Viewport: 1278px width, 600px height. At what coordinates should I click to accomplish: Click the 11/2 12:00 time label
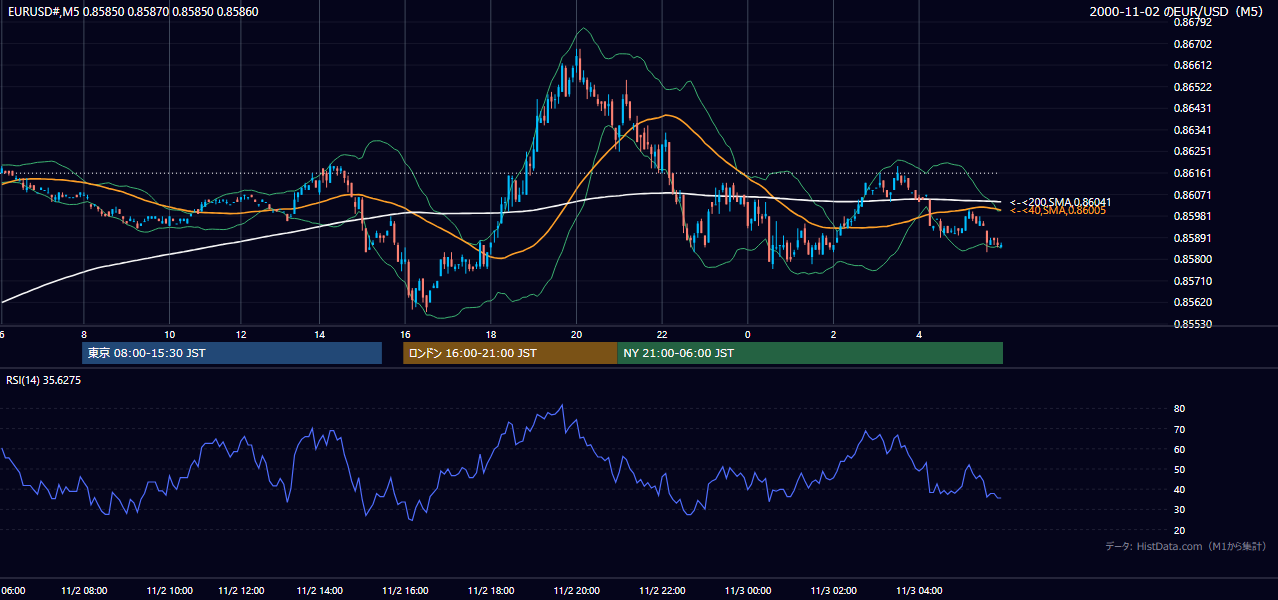tap(240, 591)
